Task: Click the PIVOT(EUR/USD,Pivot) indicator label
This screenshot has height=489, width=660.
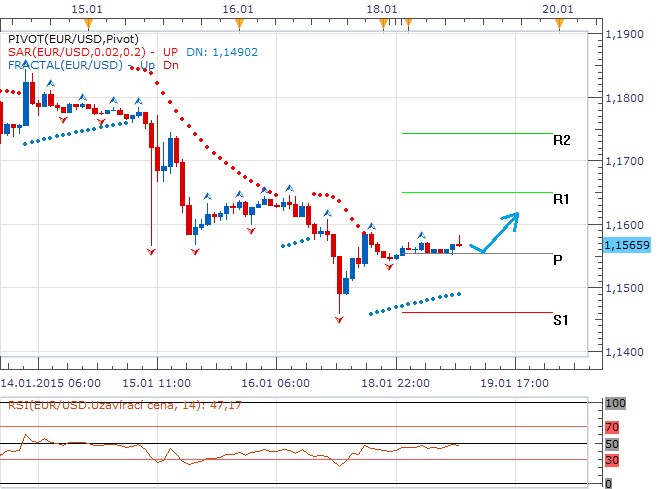Action: click(72, 38)
